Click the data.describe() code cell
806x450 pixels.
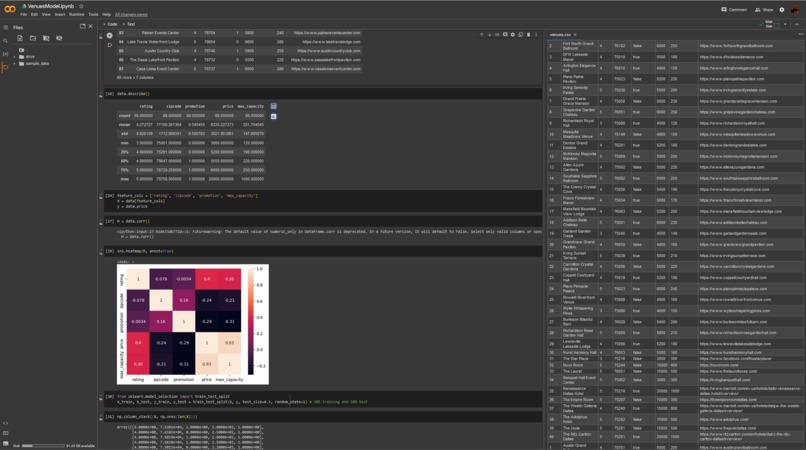323,94
